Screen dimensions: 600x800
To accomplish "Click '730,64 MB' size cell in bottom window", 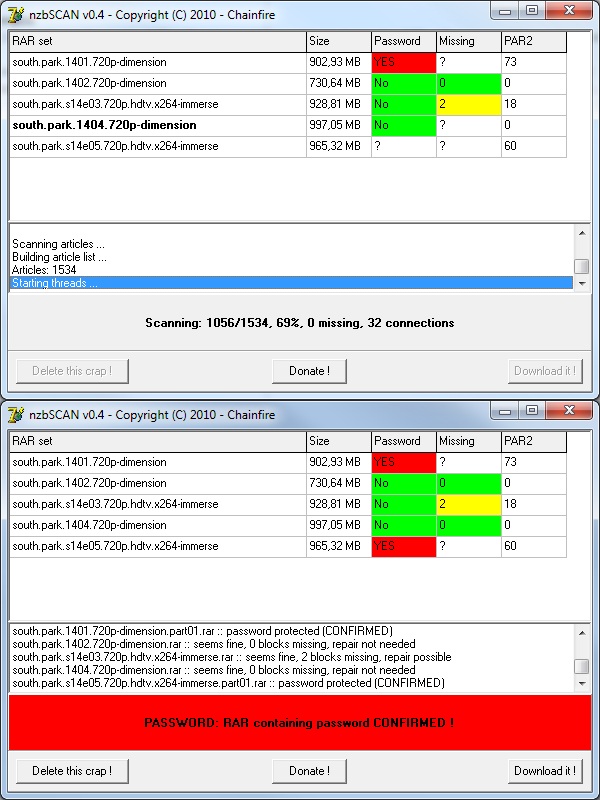I will (x=339, y=483).
